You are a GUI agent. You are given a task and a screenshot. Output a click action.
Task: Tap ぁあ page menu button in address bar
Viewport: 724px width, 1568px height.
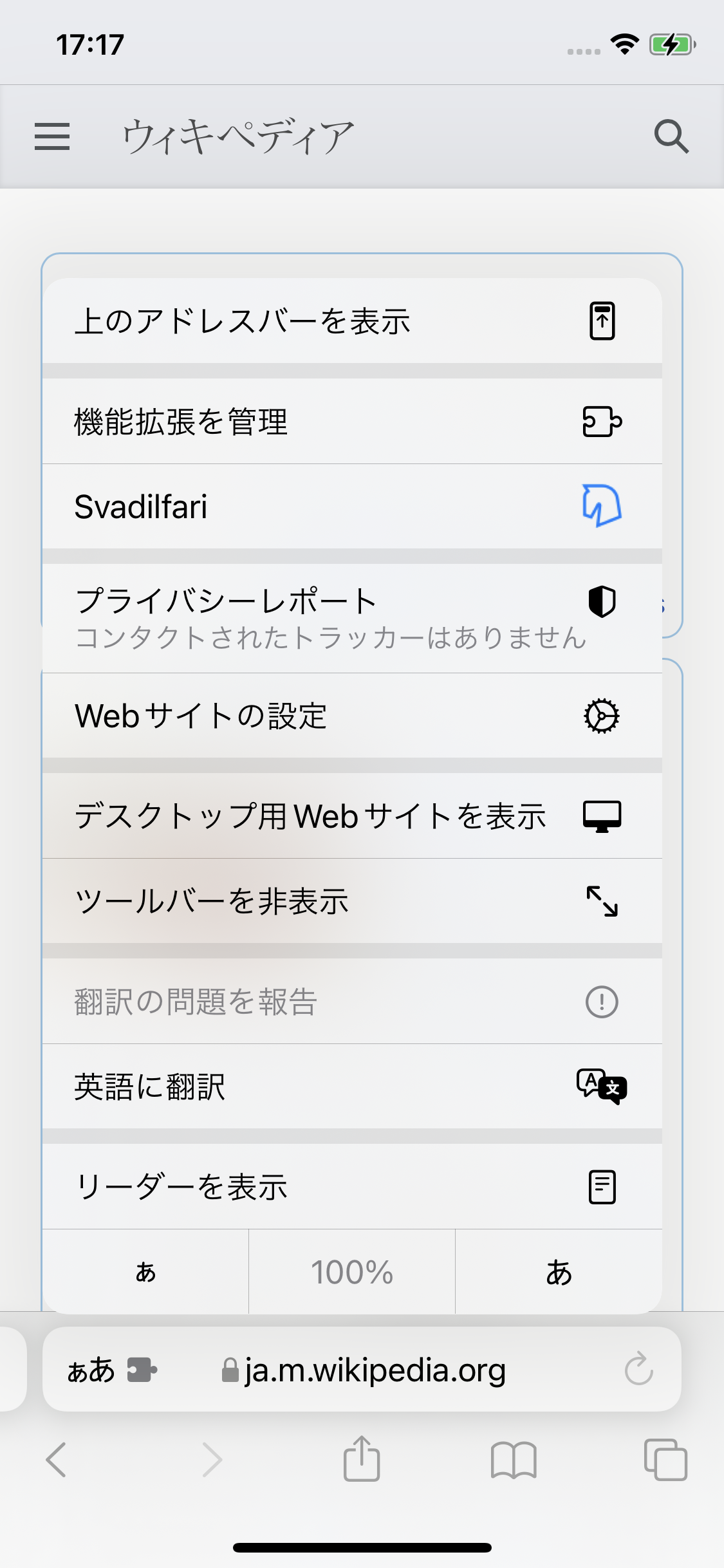[91, 1370]
